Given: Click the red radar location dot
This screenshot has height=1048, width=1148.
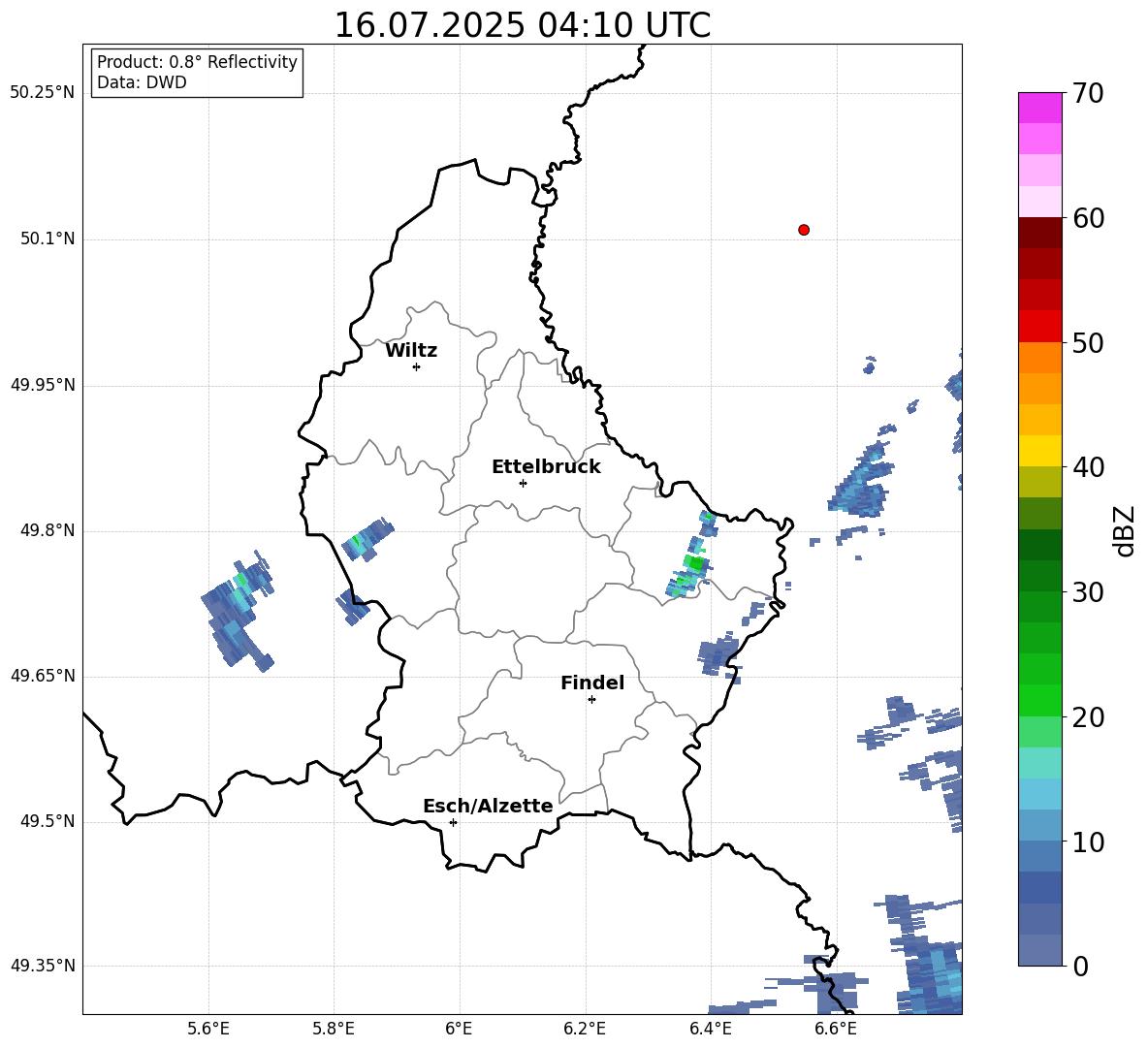Looking at the screenshot, I should click(804, 230).
